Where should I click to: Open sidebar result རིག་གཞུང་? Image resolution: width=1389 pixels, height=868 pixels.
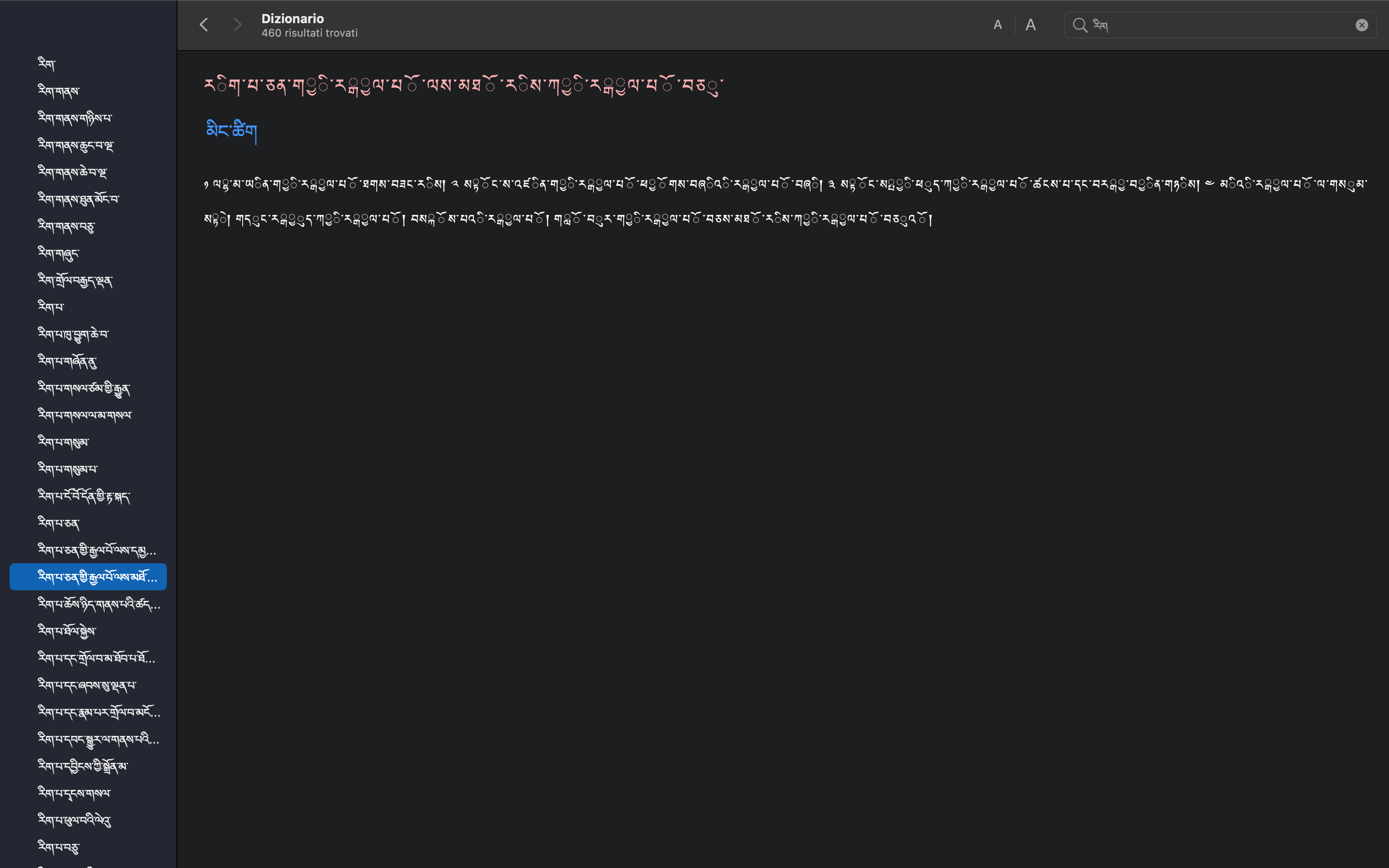point(58,253)
